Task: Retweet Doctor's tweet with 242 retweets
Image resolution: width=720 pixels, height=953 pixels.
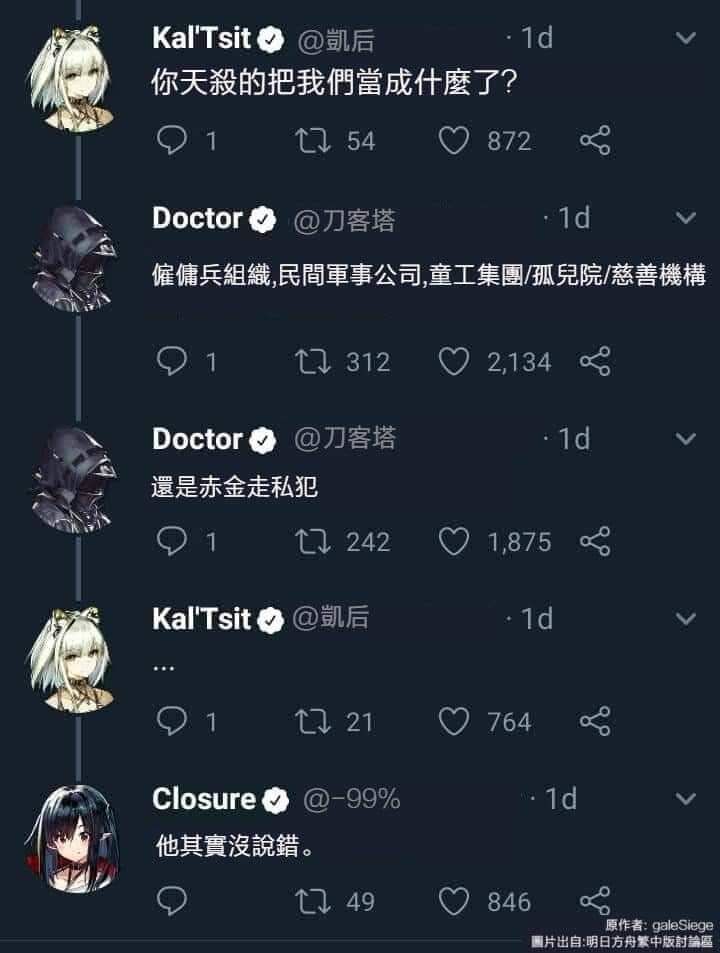Action: [x=312, y=542]
